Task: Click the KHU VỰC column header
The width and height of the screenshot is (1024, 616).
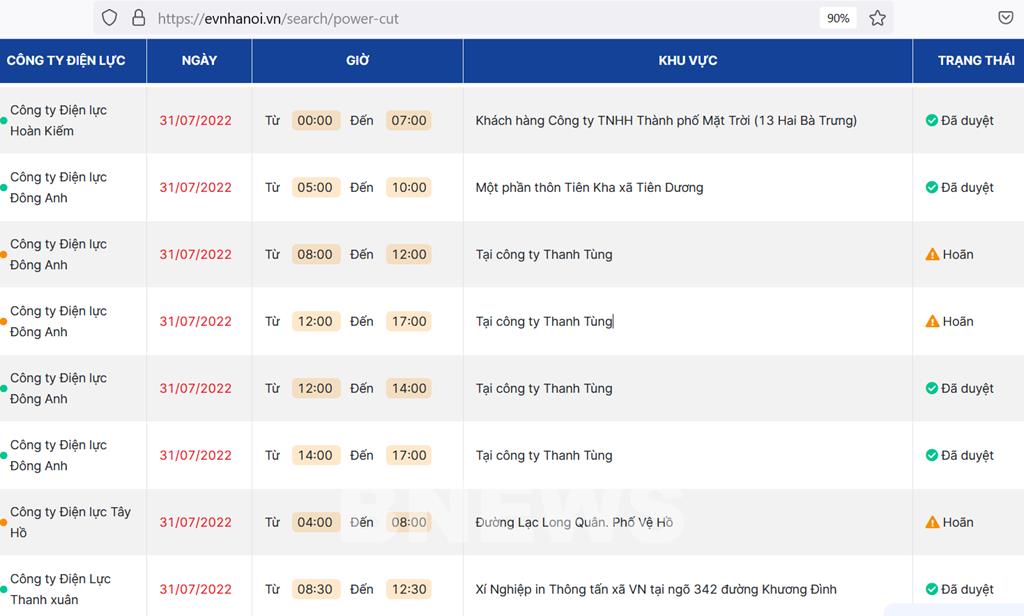Action: coord(688,61)
